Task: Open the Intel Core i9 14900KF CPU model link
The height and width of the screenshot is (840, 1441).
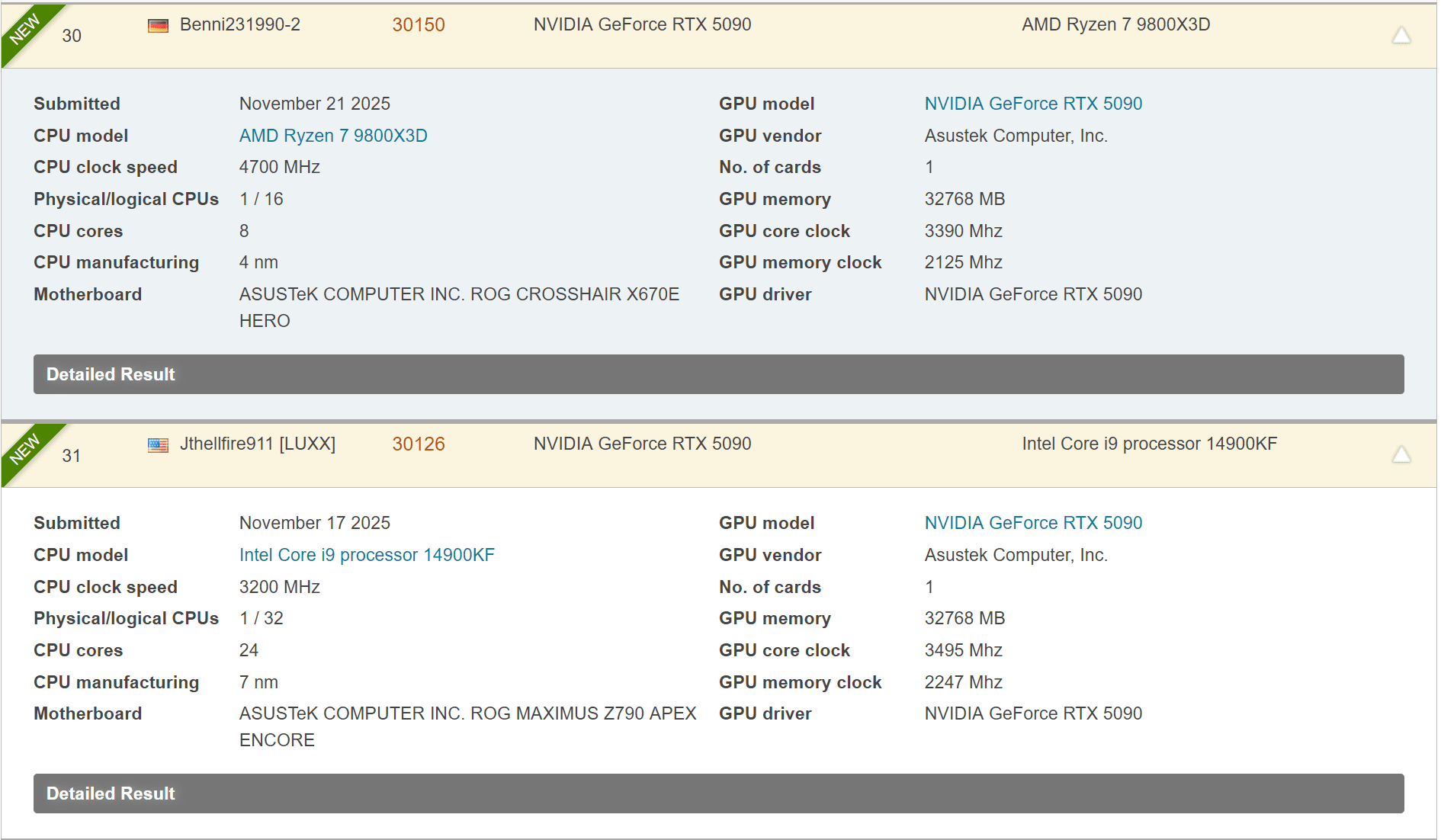Action: [x=367, y=555]
